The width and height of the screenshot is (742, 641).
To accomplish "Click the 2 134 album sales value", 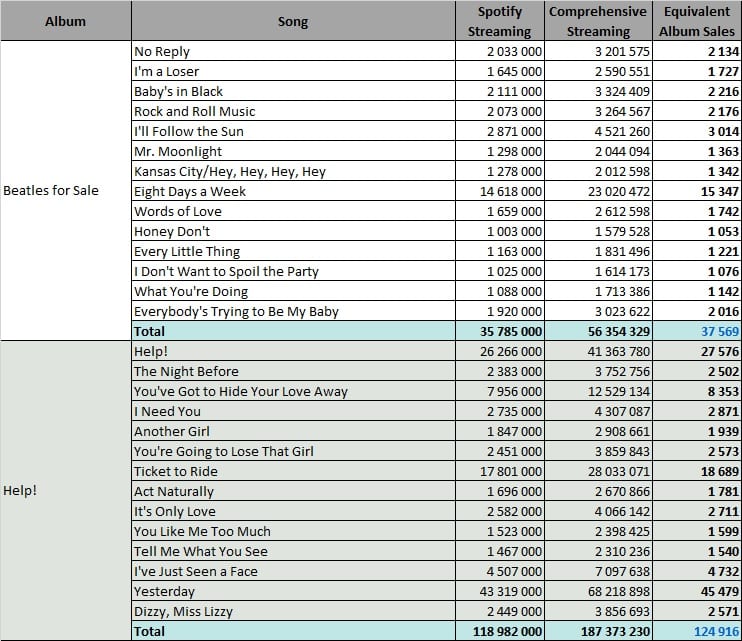I will click(x=697, y=51).
